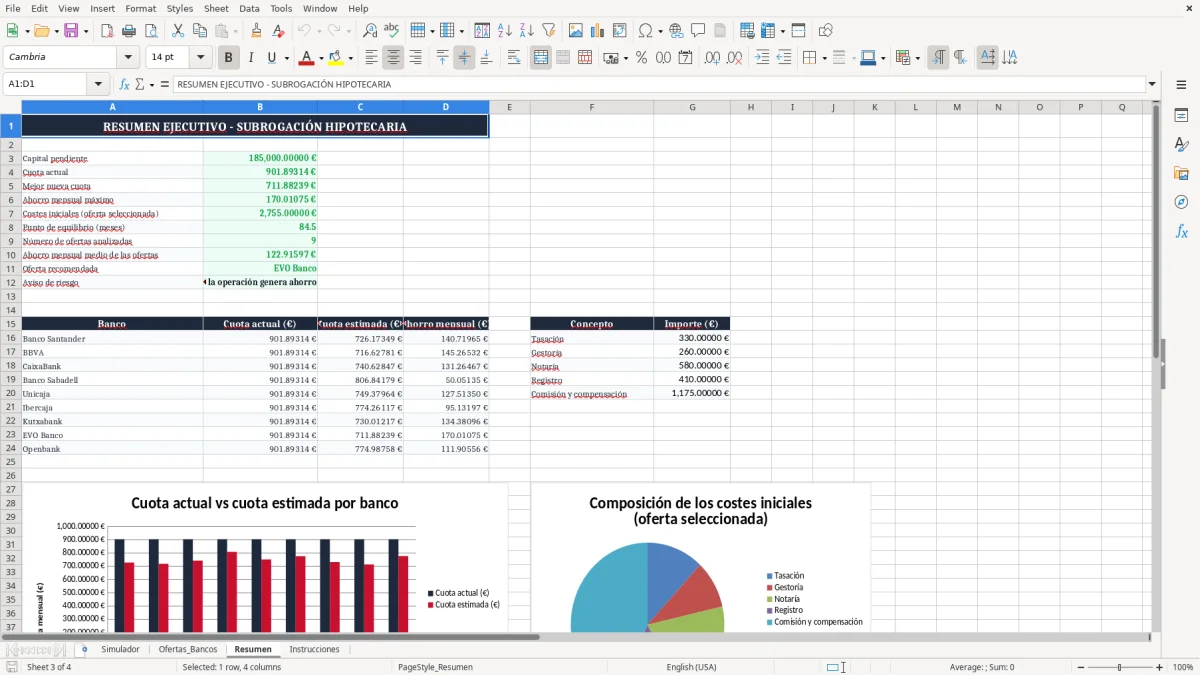Toggle Center Horizontally alignment
1200x675 pixels.
(x=393, y=58)
